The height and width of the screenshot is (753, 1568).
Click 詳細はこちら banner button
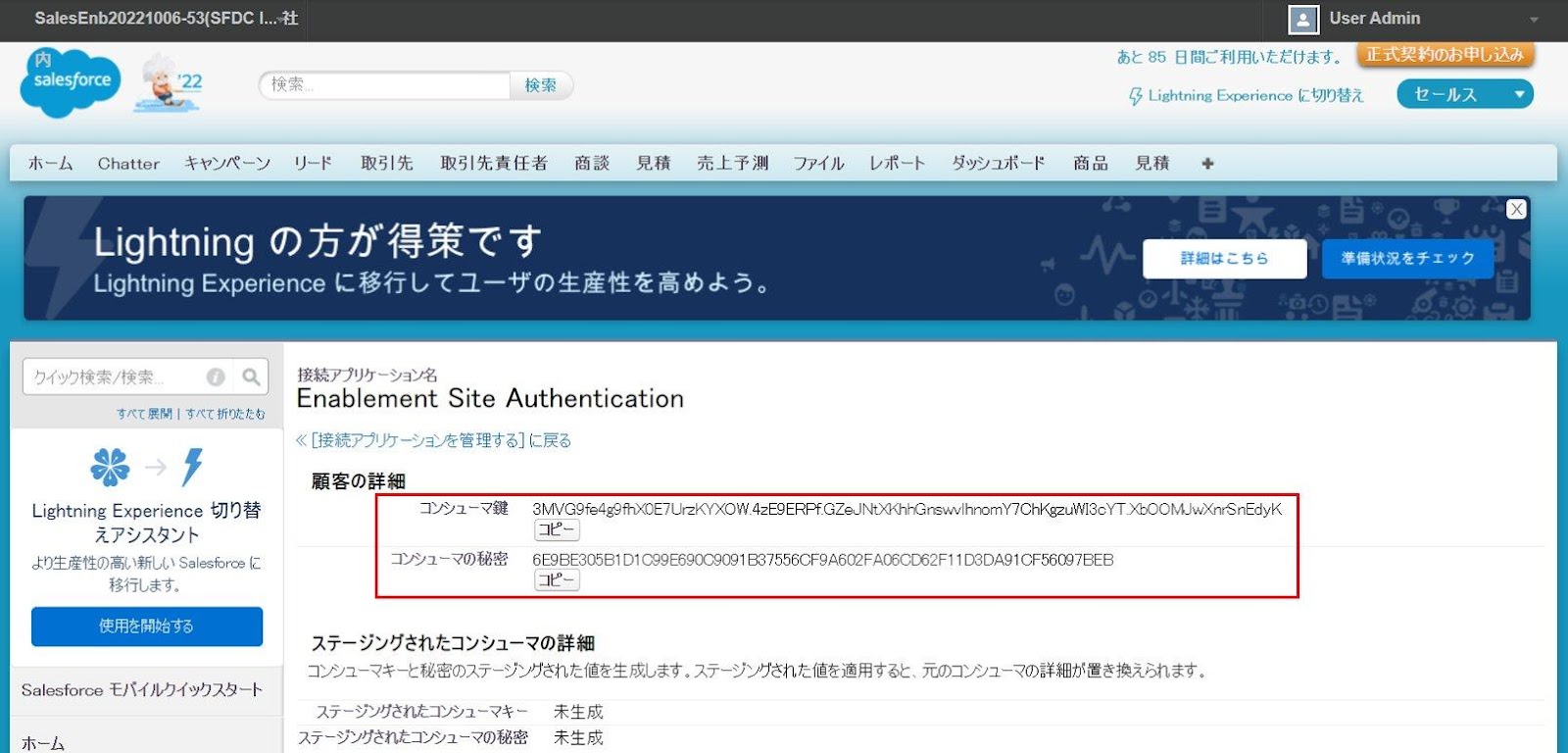point(1224,259)
